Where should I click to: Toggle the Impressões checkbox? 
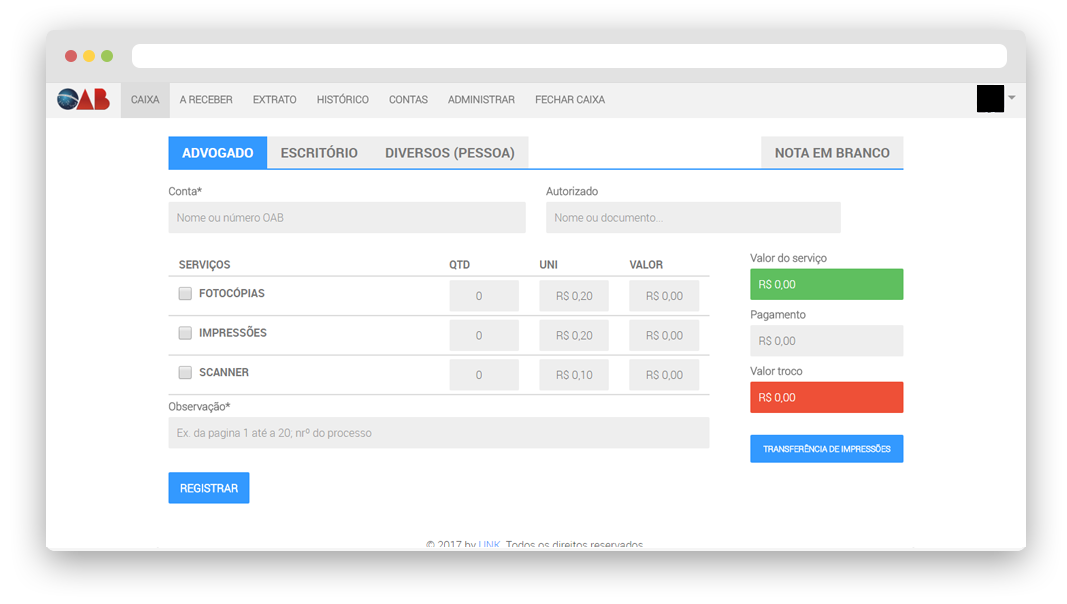[x=185, y=333]
